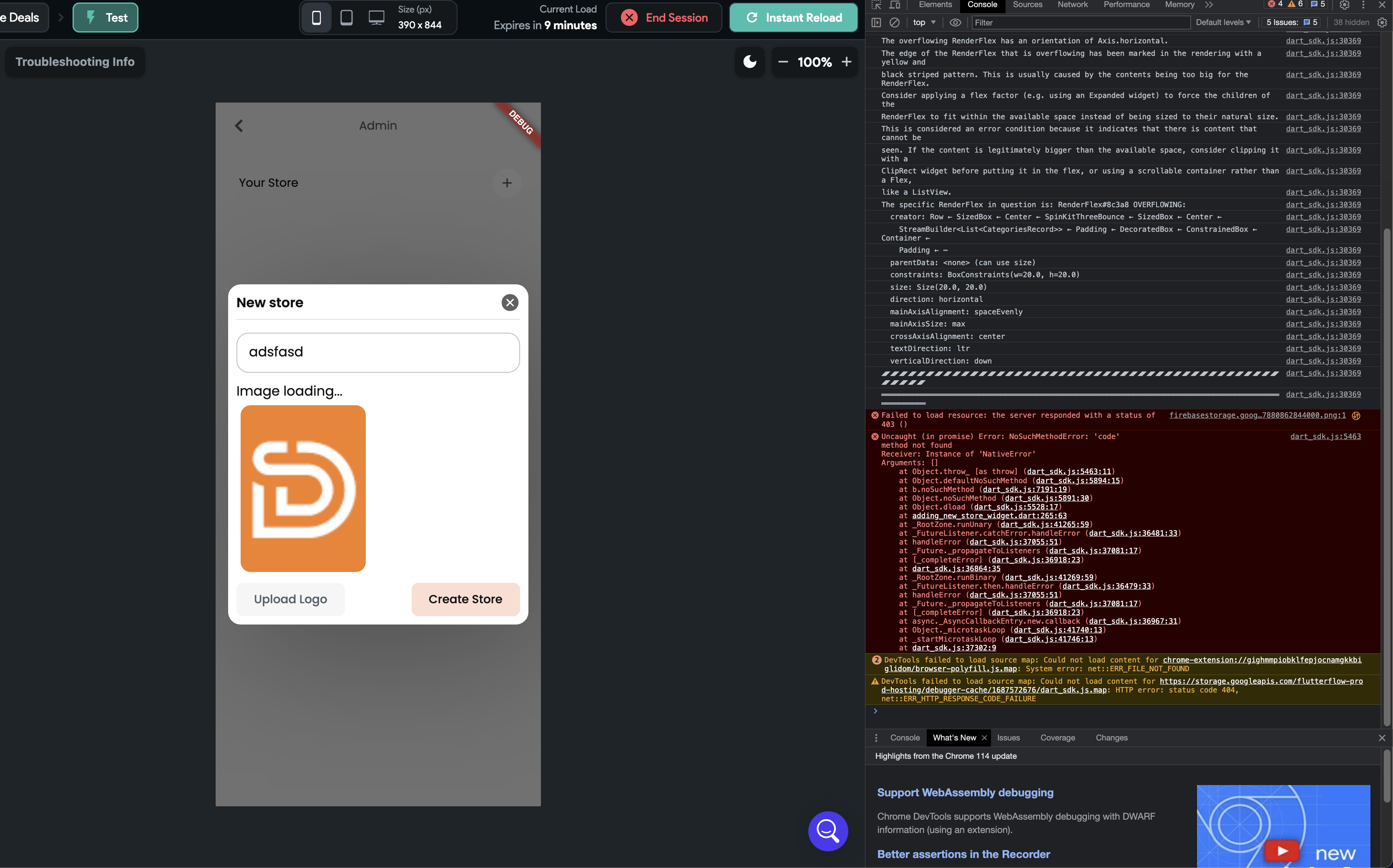This screenshot has width=1393, height=868.
Task: Select the desktop preview size icon
Action: point(376,17)
